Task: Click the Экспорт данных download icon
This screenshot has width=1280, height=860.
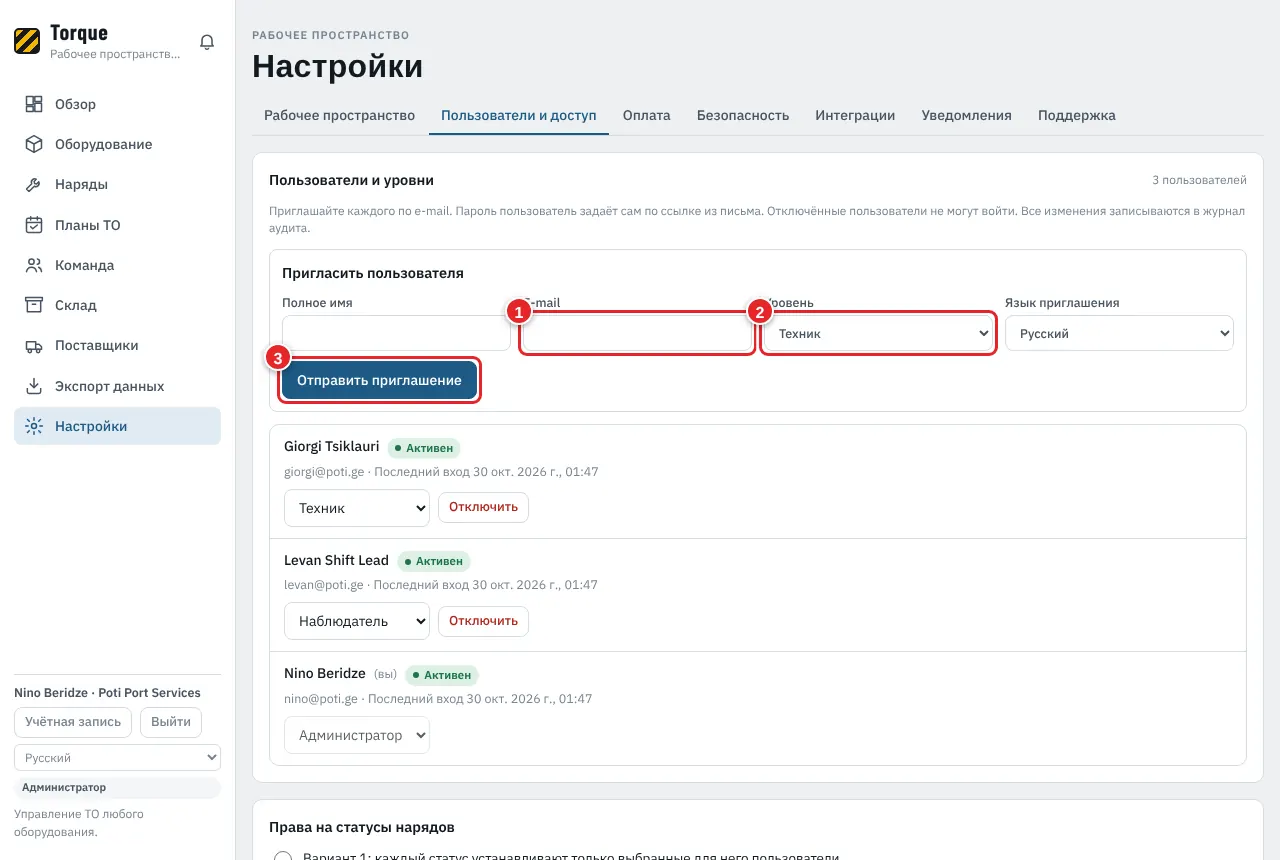Action: click(34, 386)
